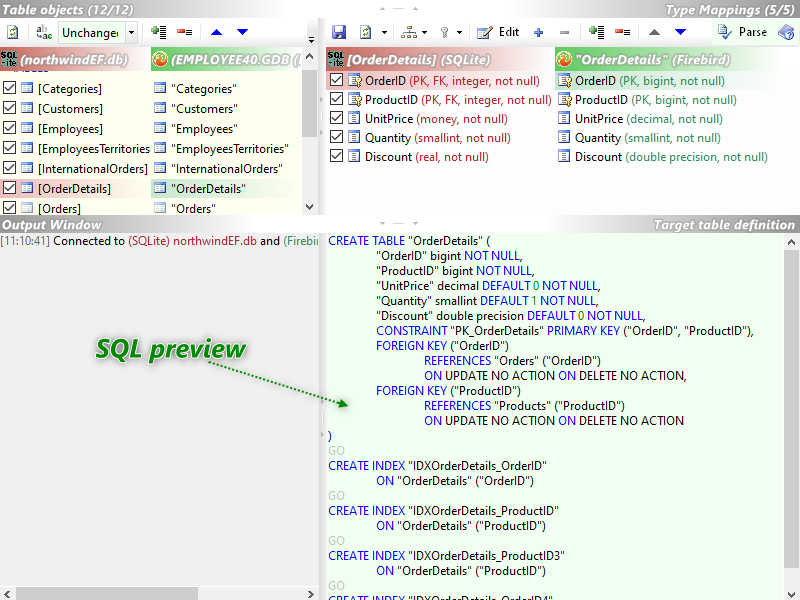Click the CREATE TABLE "OrderDetails" statement line
The width and height of the screenshot is (800, 600).
(409, 241)
